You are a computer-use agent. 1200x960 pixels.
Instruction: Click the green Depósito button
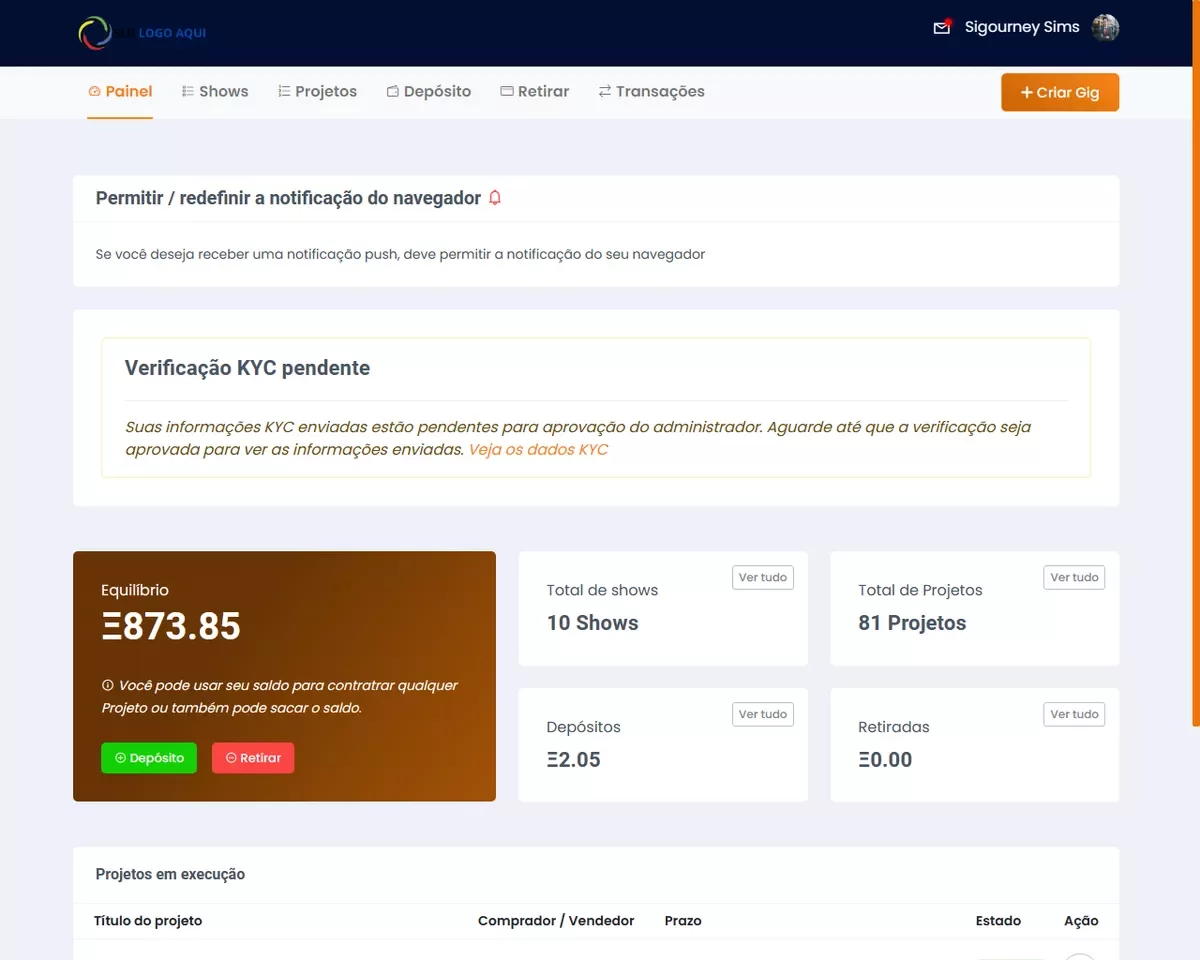[x=149, y=758]
